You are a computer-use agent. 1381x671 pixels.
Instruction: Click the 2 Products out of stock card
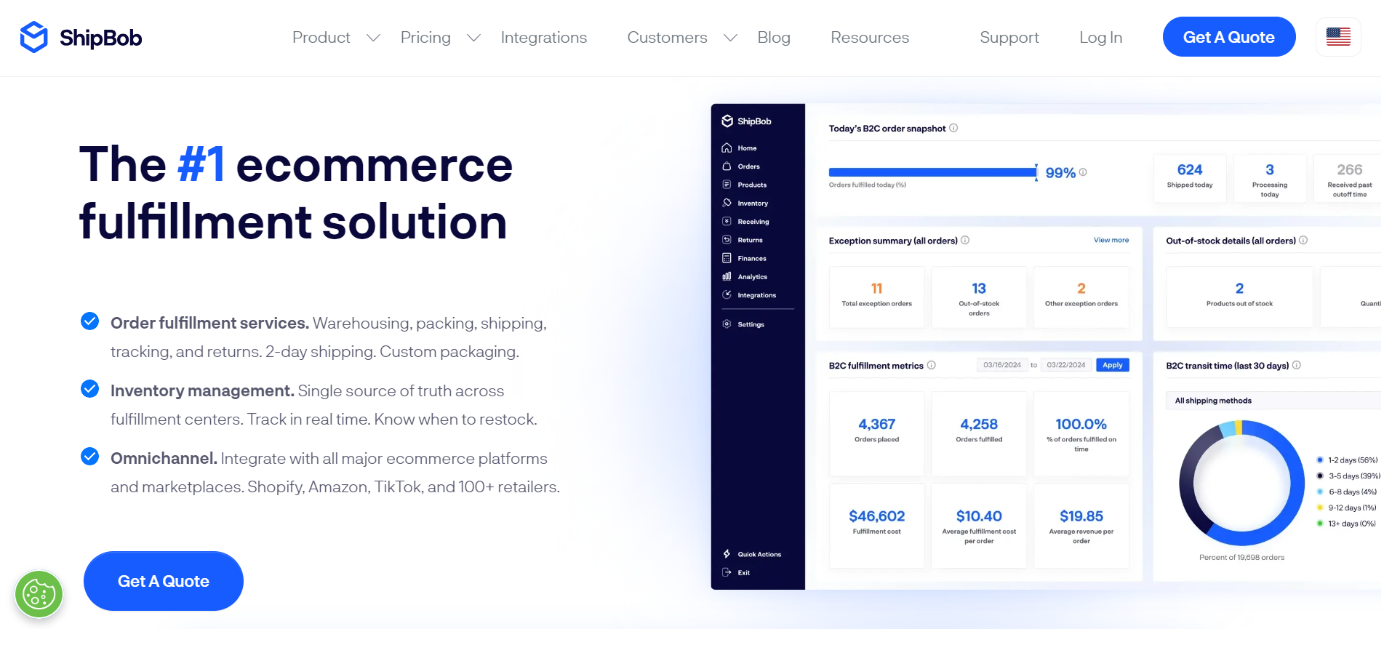(x=1239, y=296)
